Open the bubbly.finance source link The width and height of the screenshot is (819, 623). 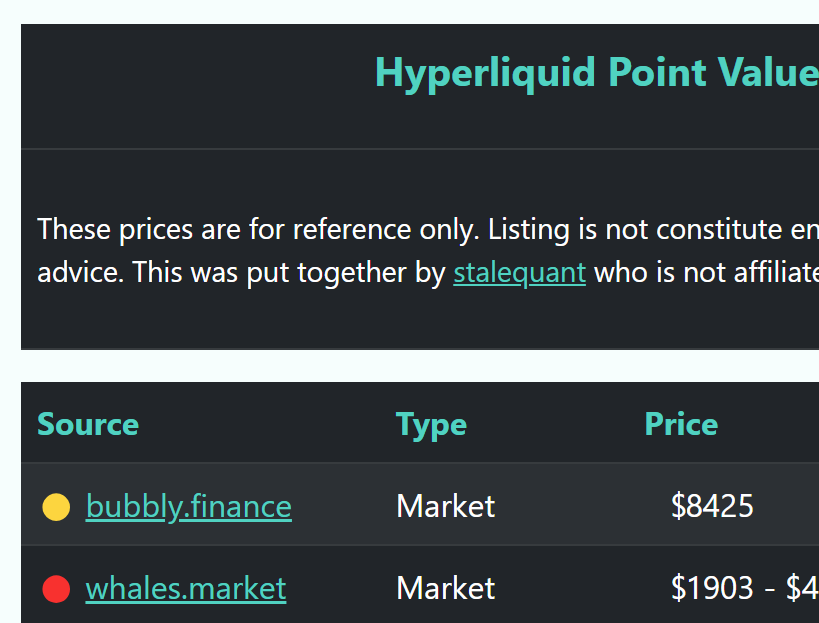click(x=189, y=507)
